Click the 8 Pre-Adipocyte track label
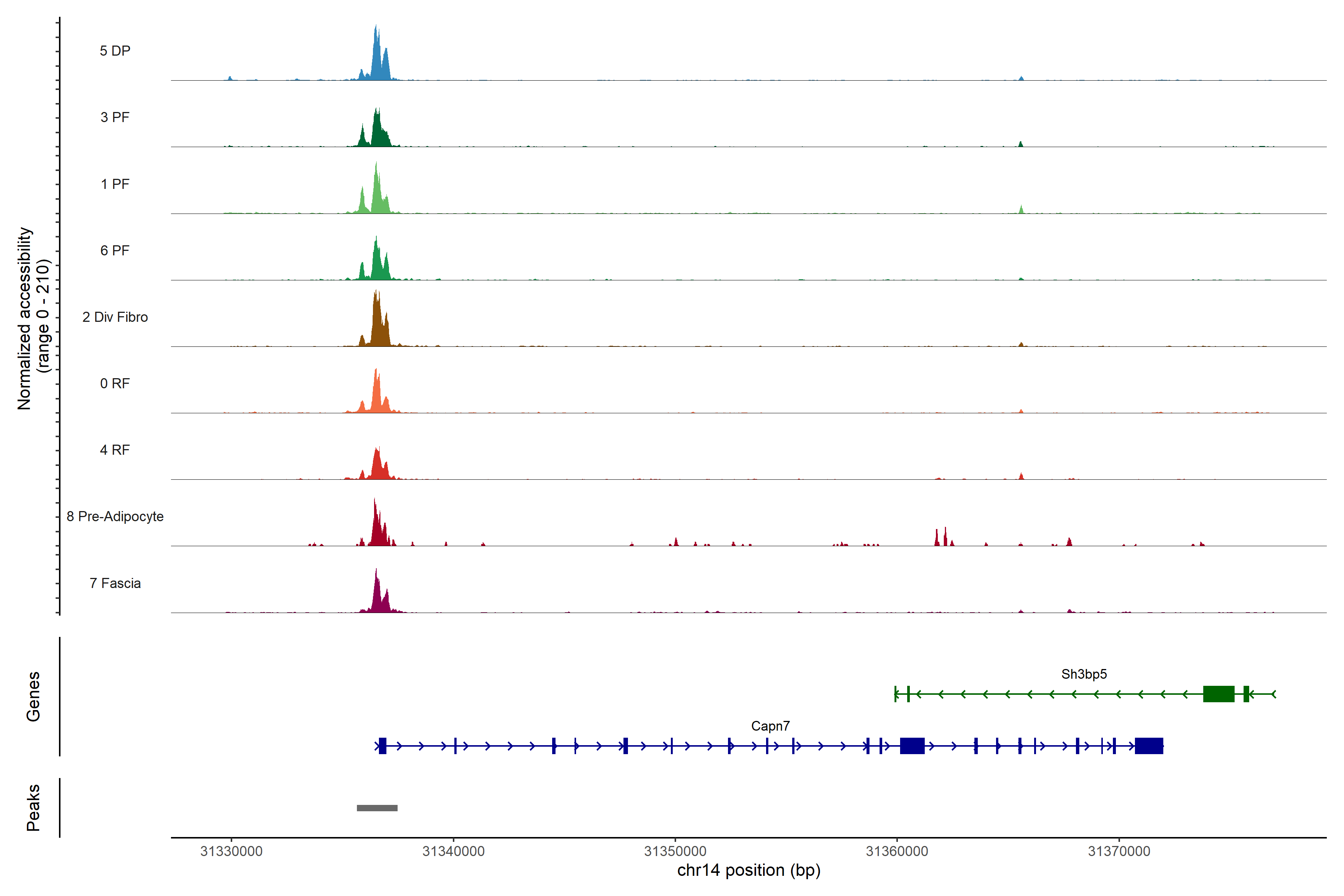Screen dimensions: 1344x896 pos(115,517)
